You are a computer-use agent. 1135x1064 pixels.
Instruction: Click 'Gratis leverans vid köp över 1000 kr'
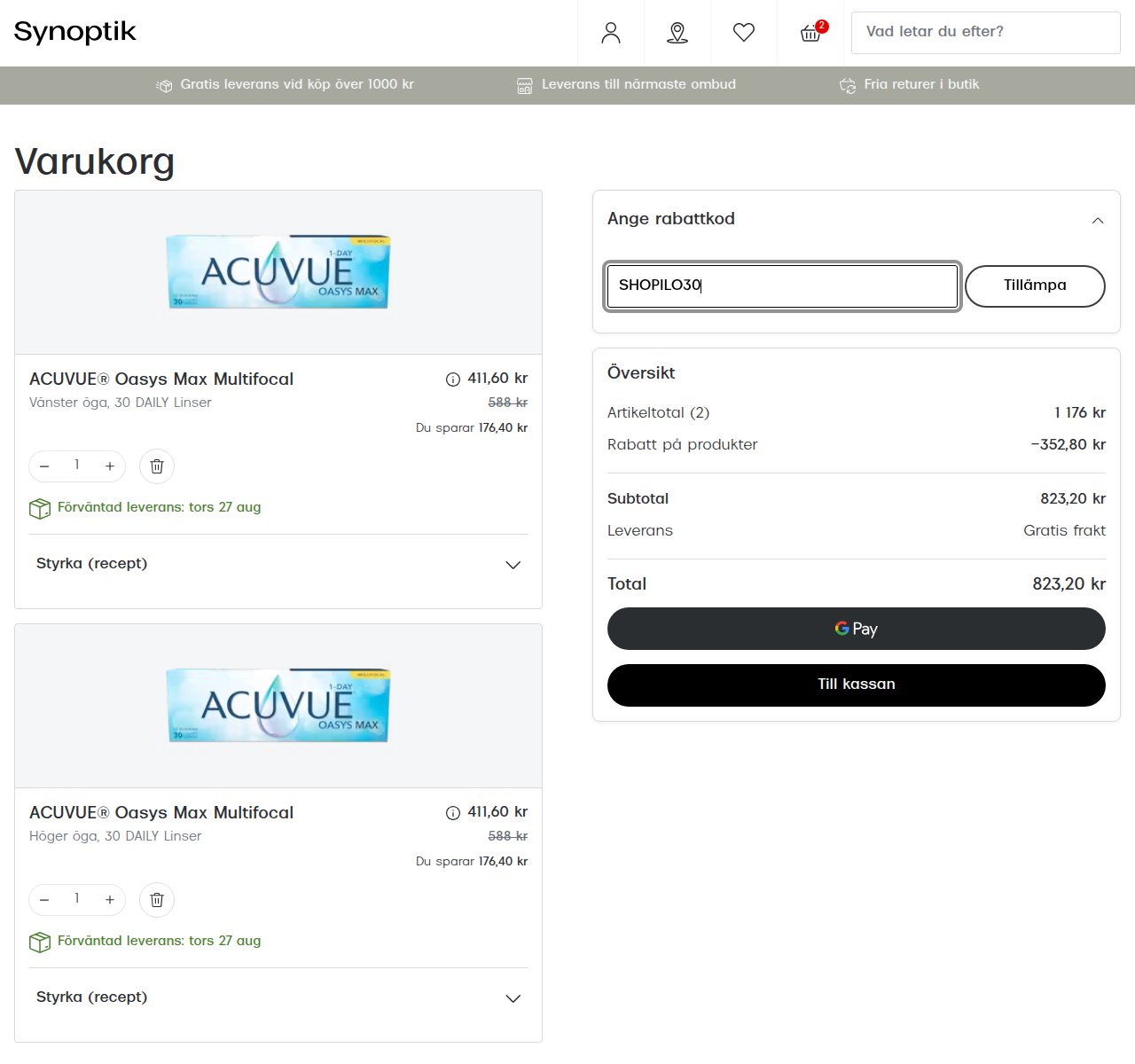297,84
